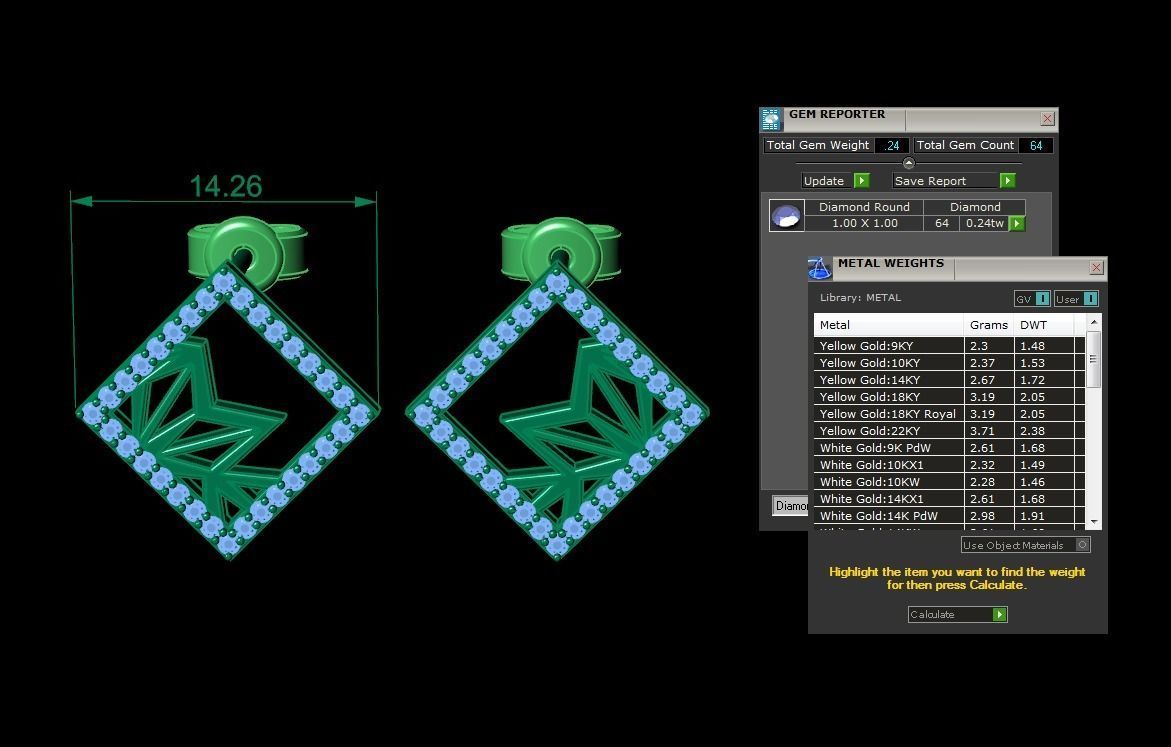Screen dimensions: 1171x747
Task: Click the Metal Weights scale icon
Action: pos(819,269)
